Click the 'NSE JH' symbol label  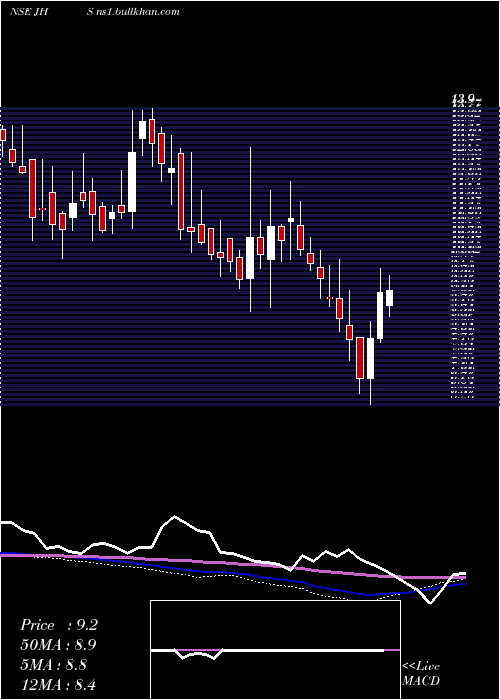[29, 12]
